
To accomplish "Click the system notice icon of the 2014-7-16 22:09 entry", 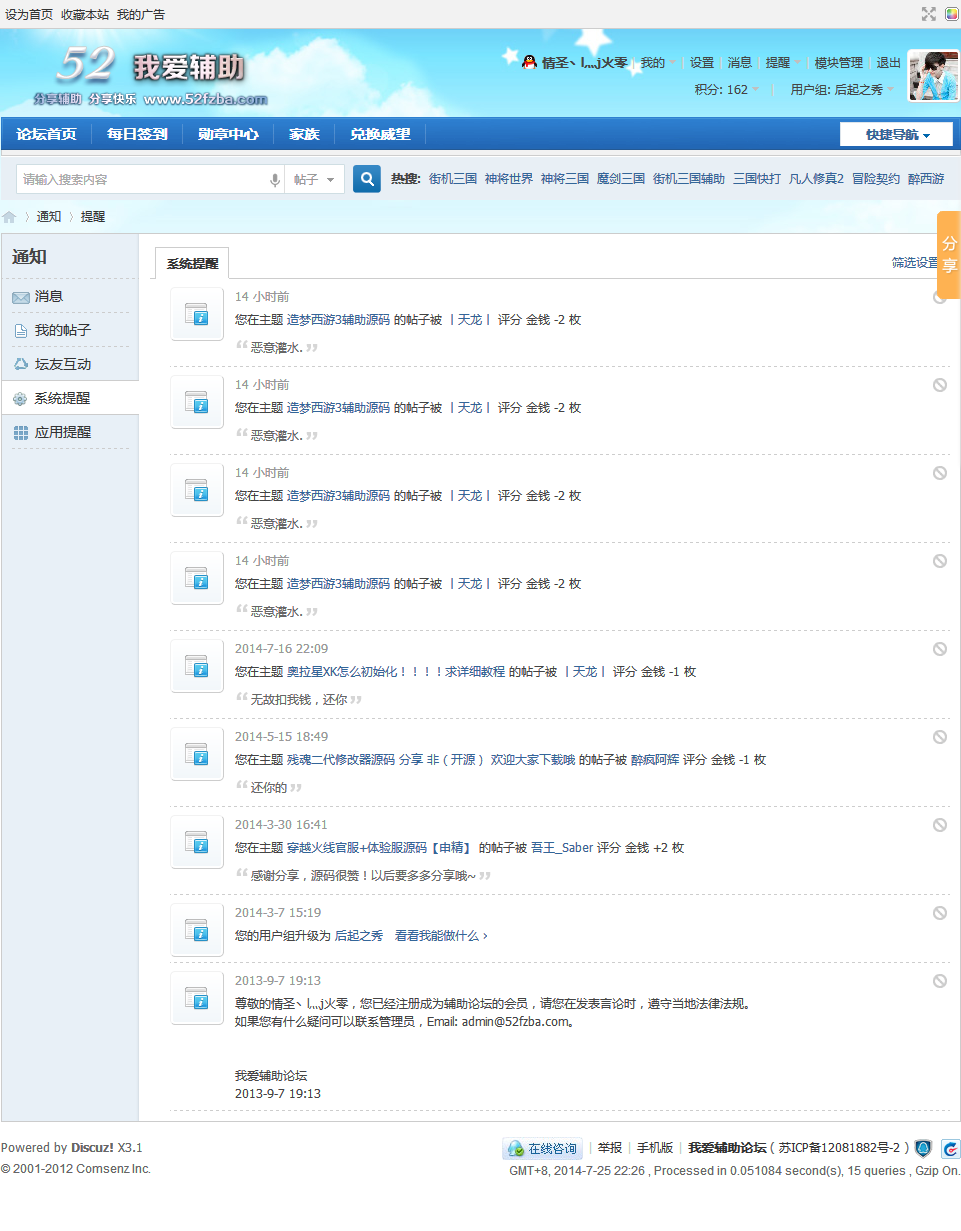I will [197, 666].
